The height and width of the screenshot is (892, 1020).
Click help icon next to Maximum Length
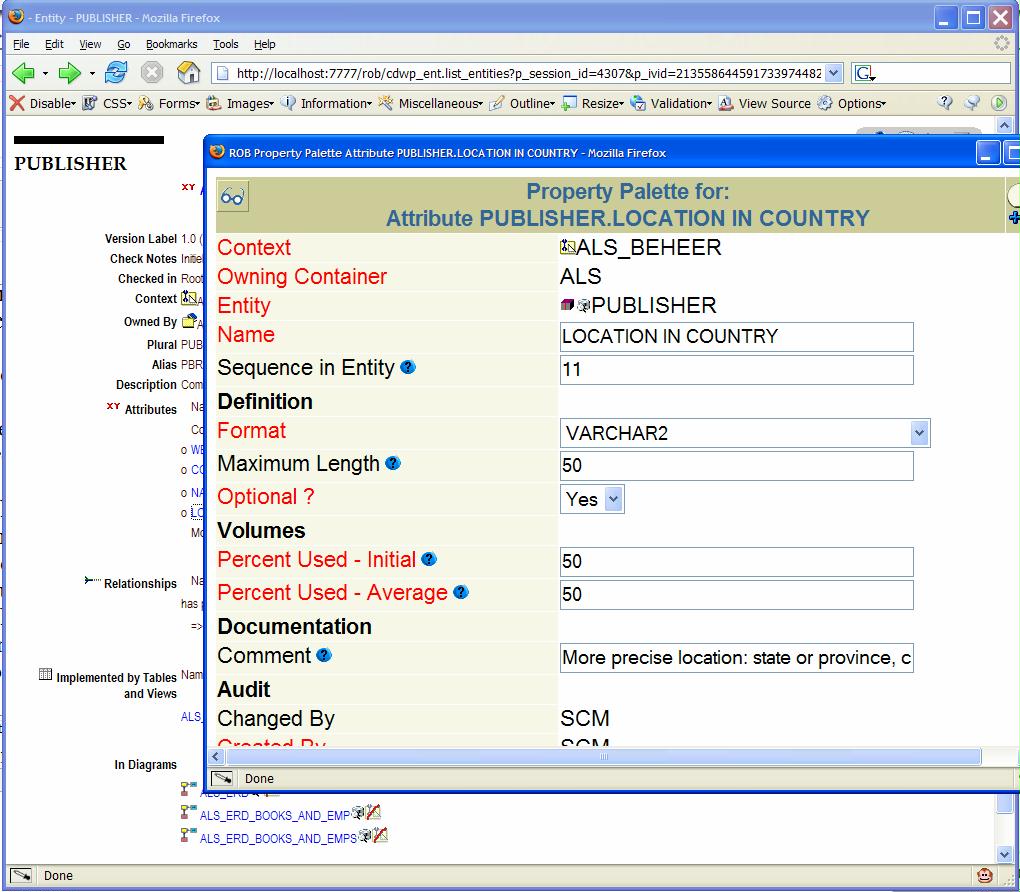(x=393, y=464)
